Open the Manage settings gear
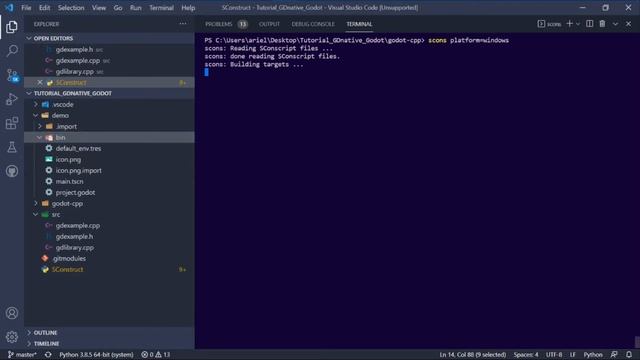Image resolution: width=640 pixels, height=360 pixels. [x=12, y=337]
